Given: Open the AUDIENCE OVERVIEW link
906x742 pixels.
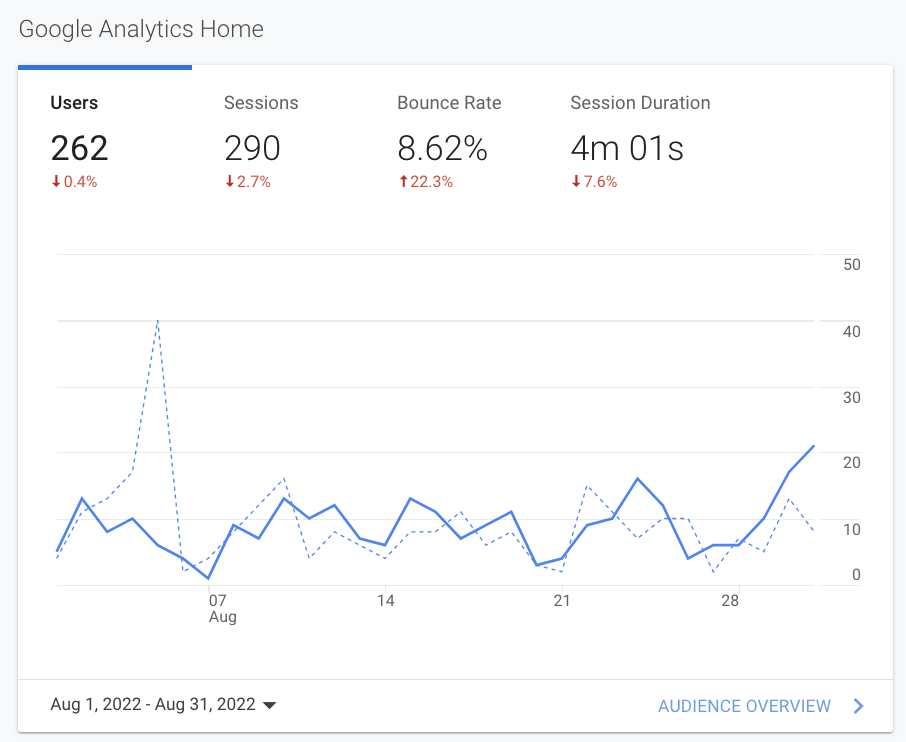Looking at the screenshot, I should coord(744,706).
